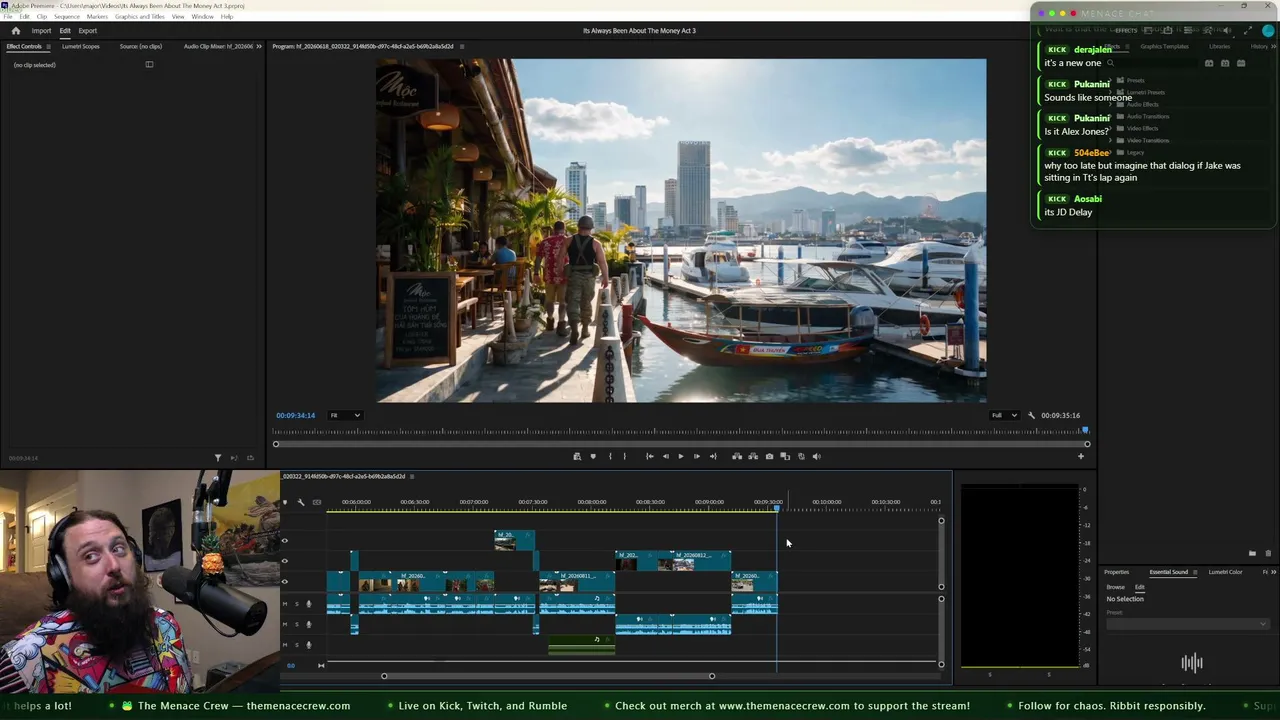
Task: Select the clip on the top video track
Action: coord(514,540)
